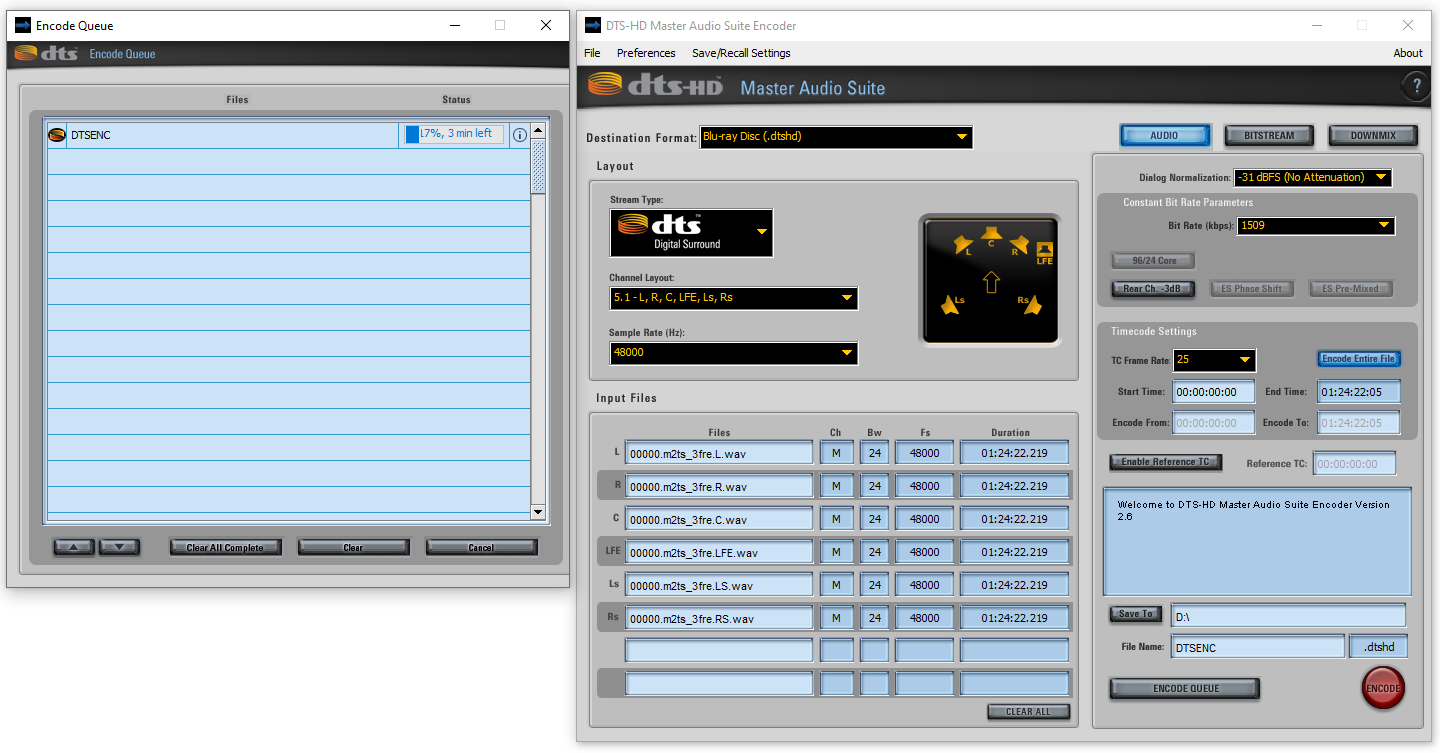The image size is (1440, 753).
Task: Click the LFE file 00000.m2ts_3fre.LFE.wav
Action: [x=719, y=552]
